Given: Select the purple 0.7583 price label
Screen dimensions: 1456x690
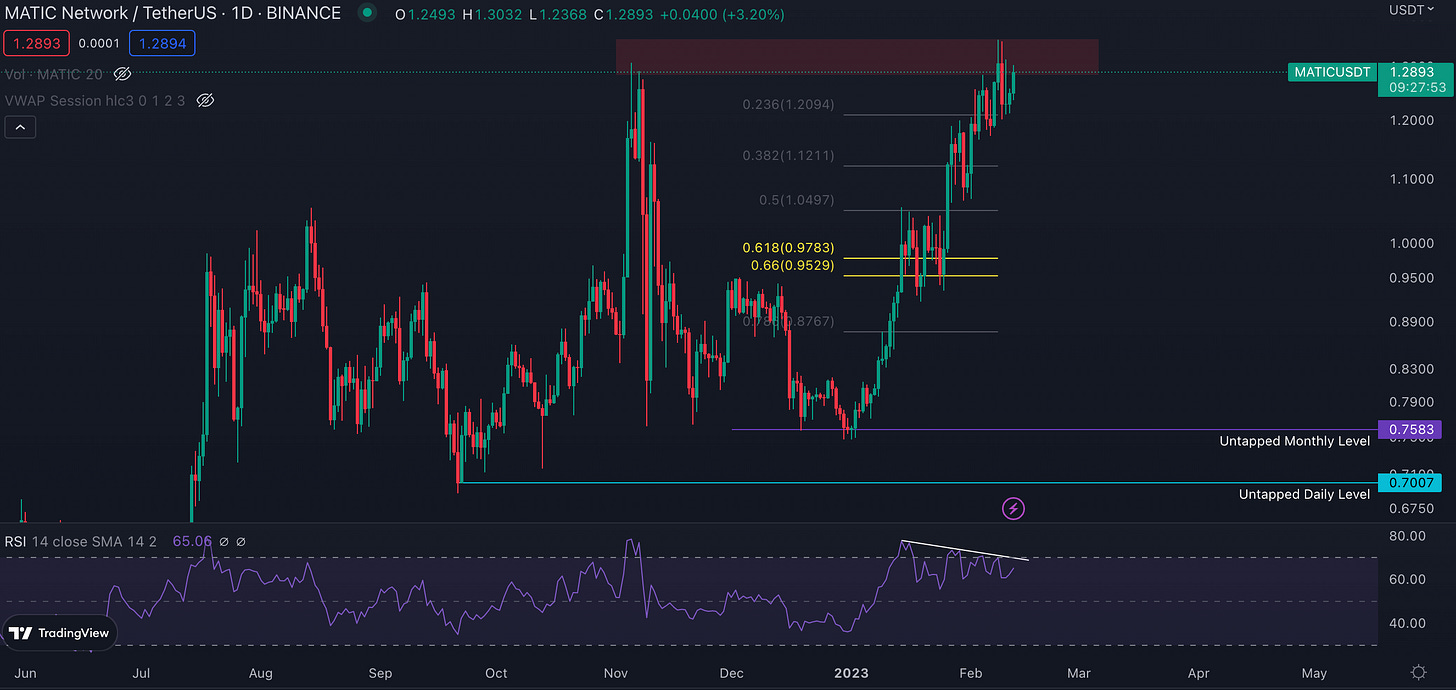Looking at the screenshot, I should pyautogui.click(x=1409, y=430).
